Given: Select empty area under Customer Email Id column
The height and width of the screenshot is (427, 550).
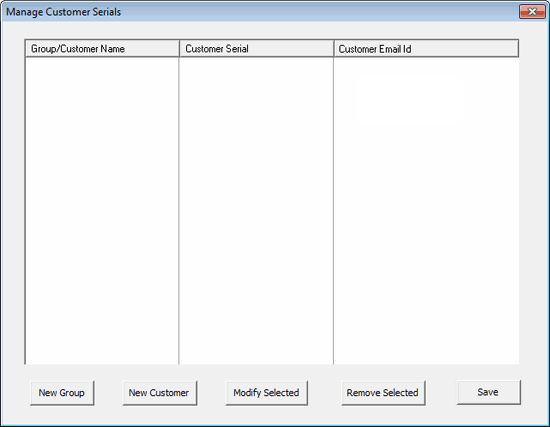Looking at the screenshot, I should coord(426,211).
